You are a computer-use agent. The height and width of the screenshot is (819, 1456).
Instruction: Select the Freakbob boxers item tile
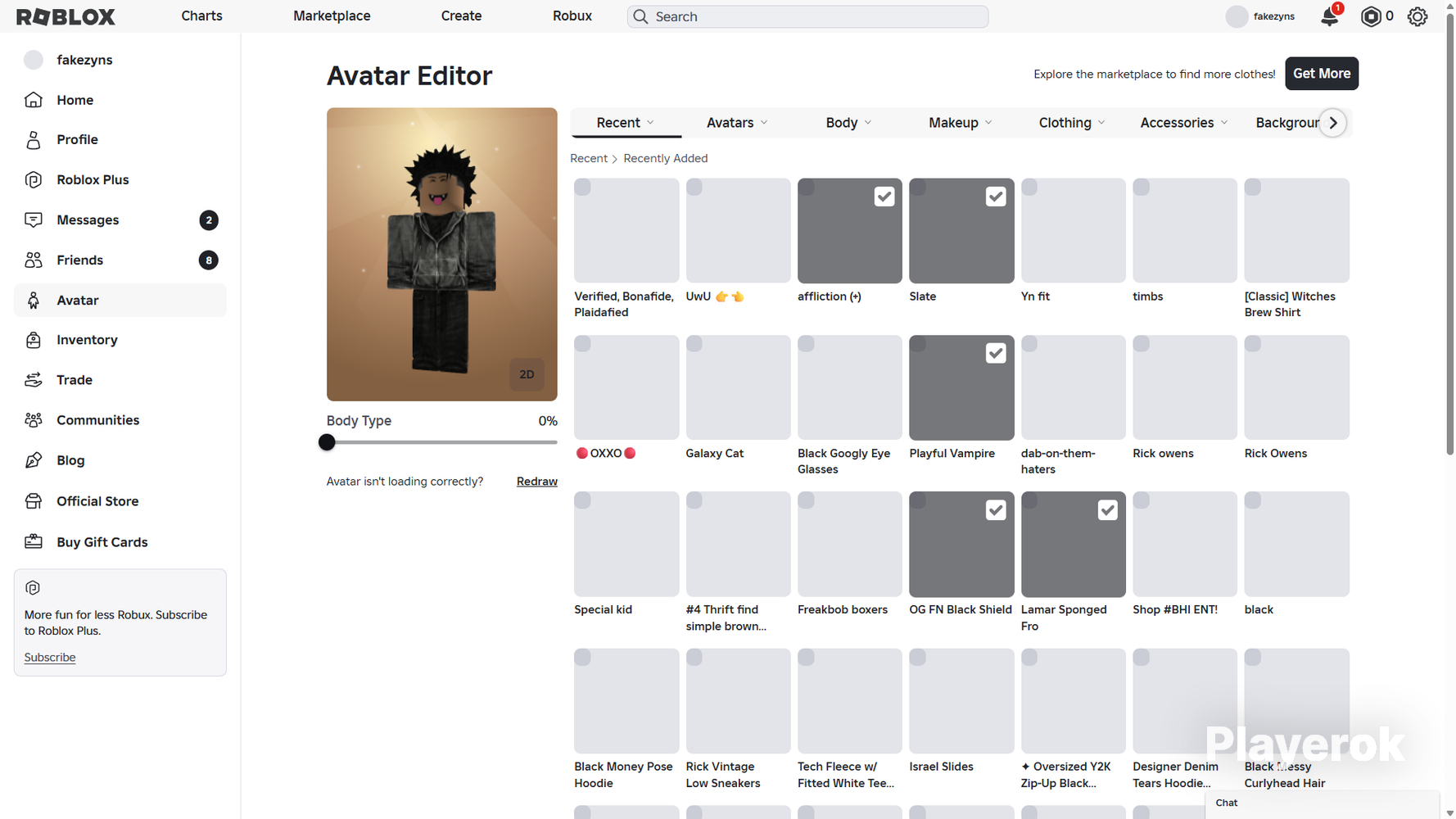(x=850, y=544)
